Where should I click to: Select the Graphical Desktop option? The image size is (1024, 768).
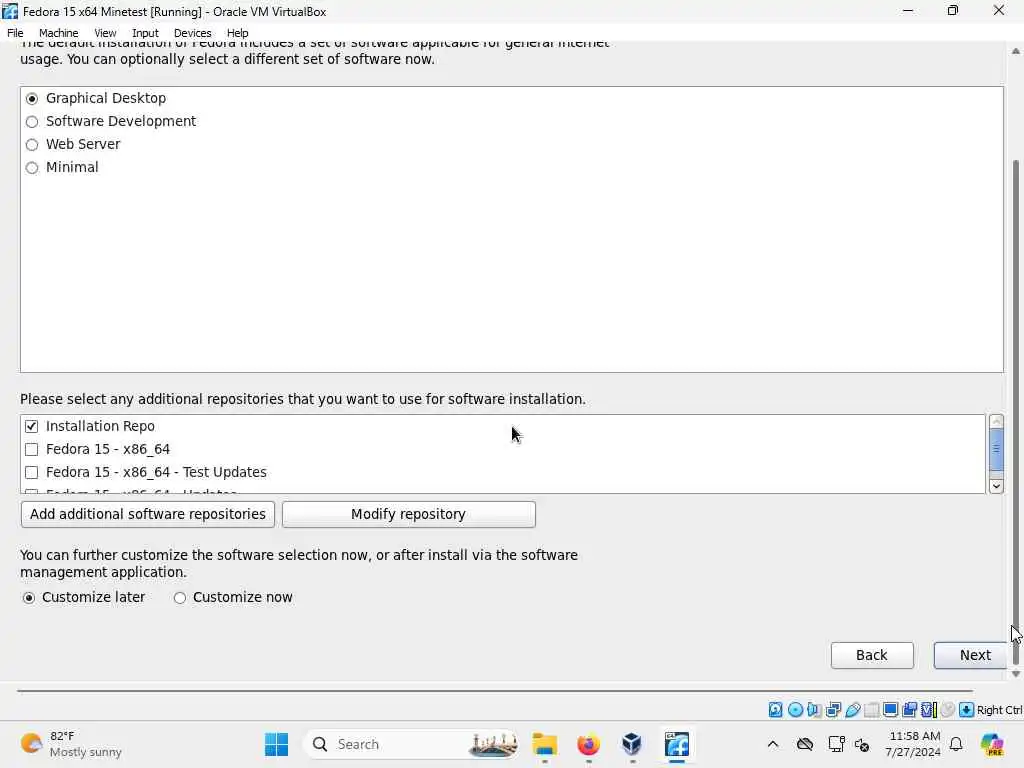(95, 98)
